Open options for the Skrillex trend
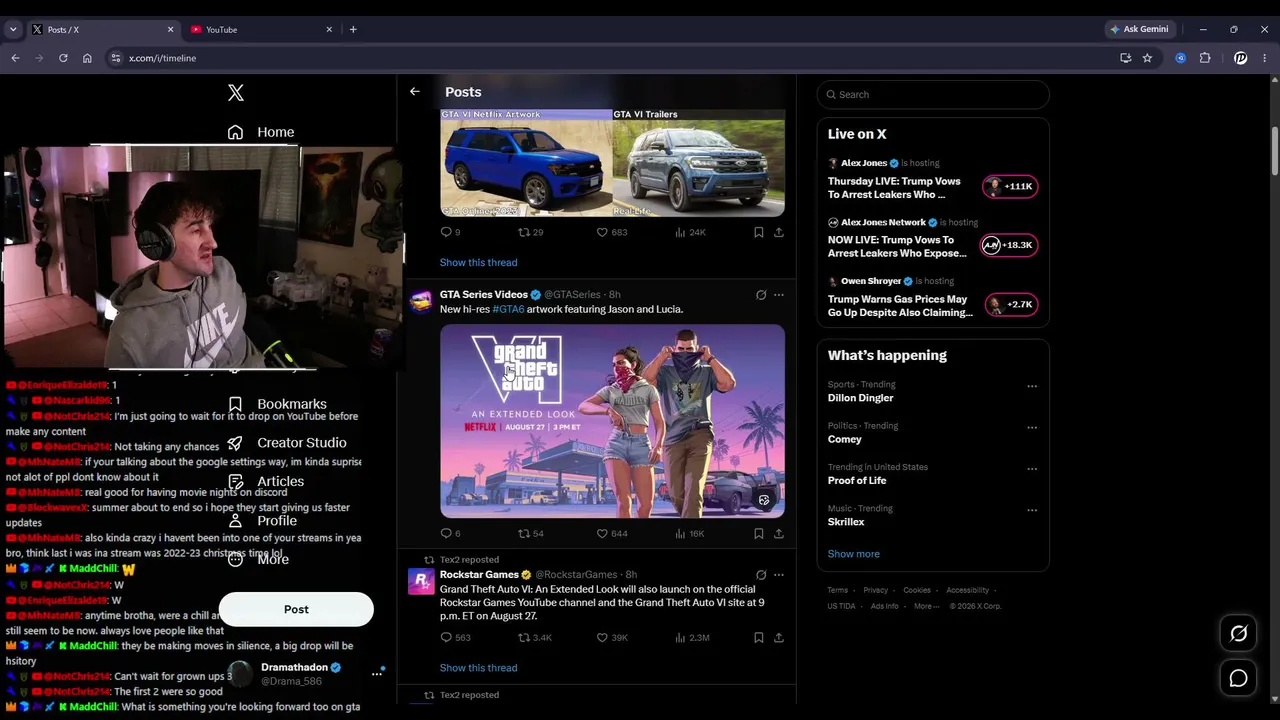Image resolution: width=1280 pixels, height=720 pixels. 1032,510
